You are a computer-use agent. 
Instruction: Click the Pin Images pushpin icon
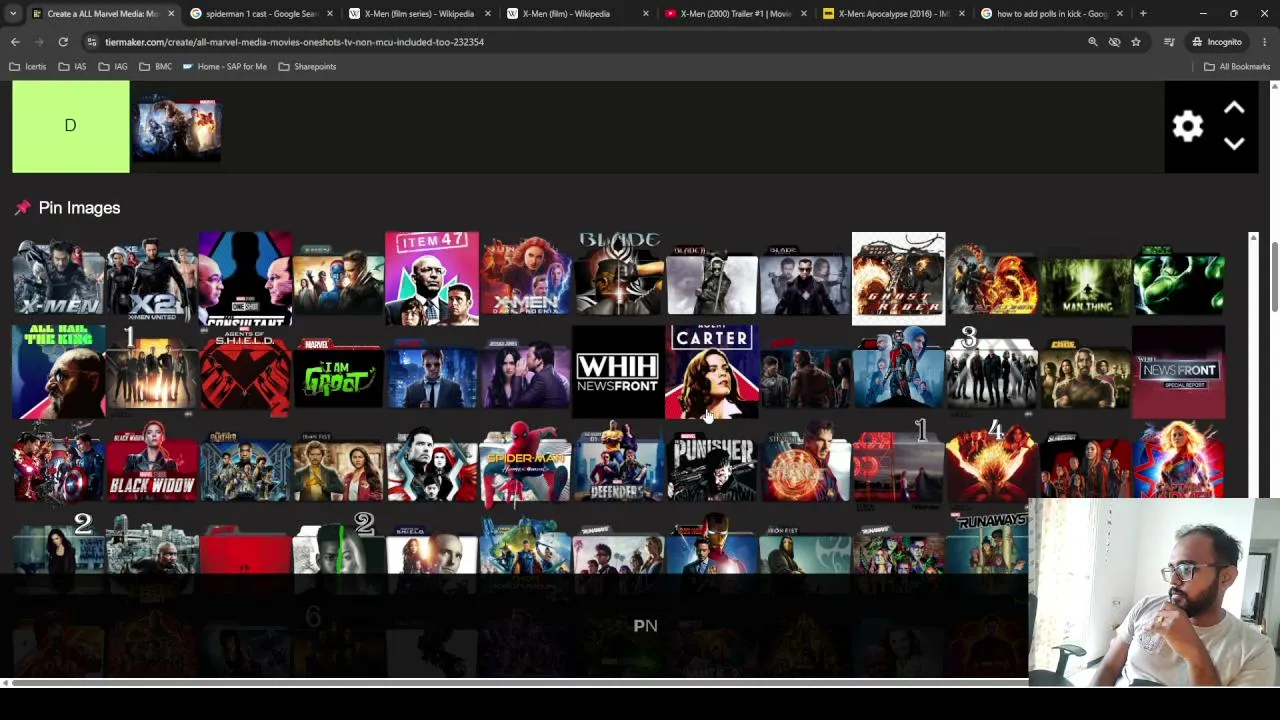click(22, 208)
